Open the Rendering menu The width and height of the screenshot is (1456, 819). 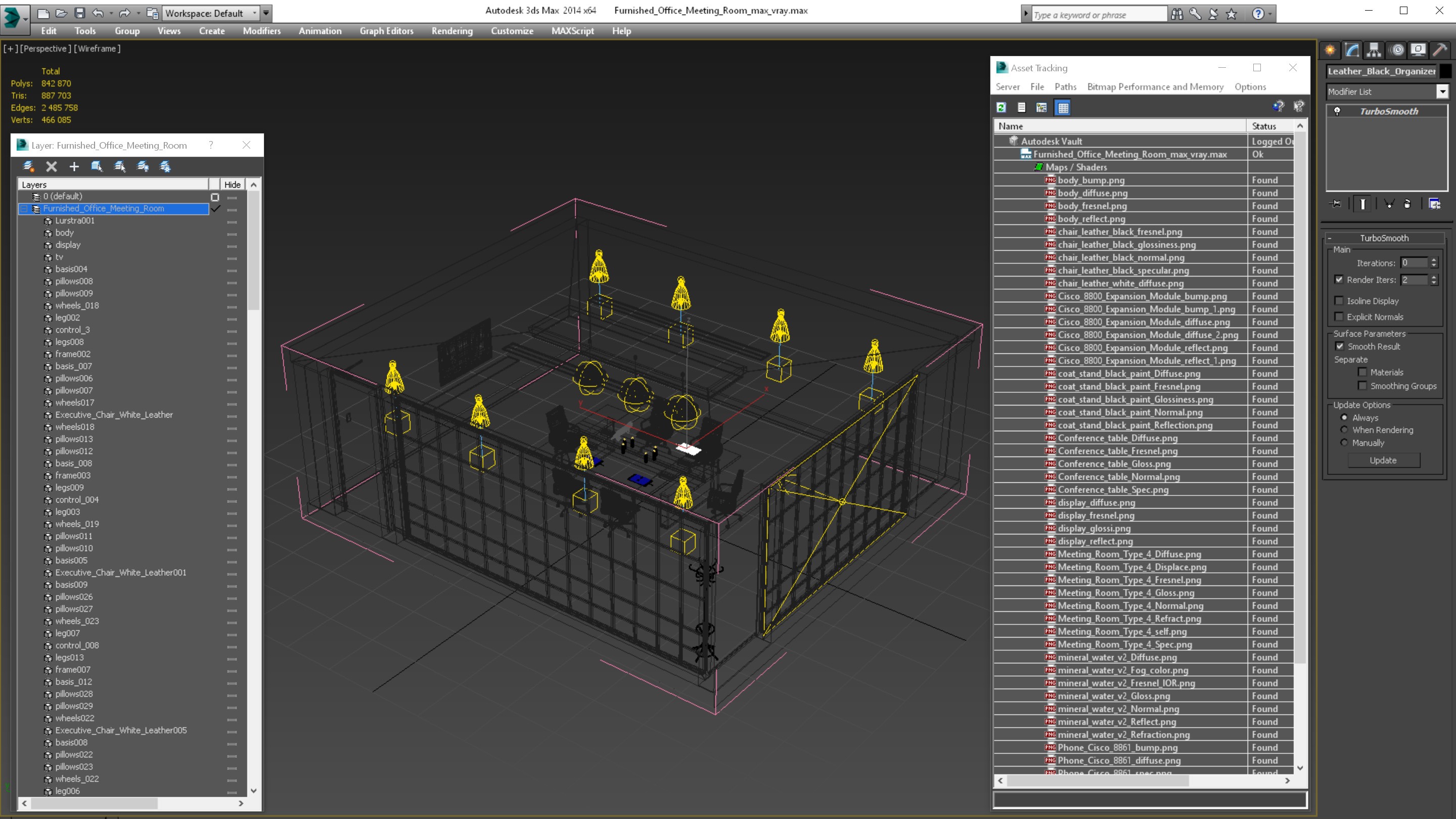tap(451, 31)
